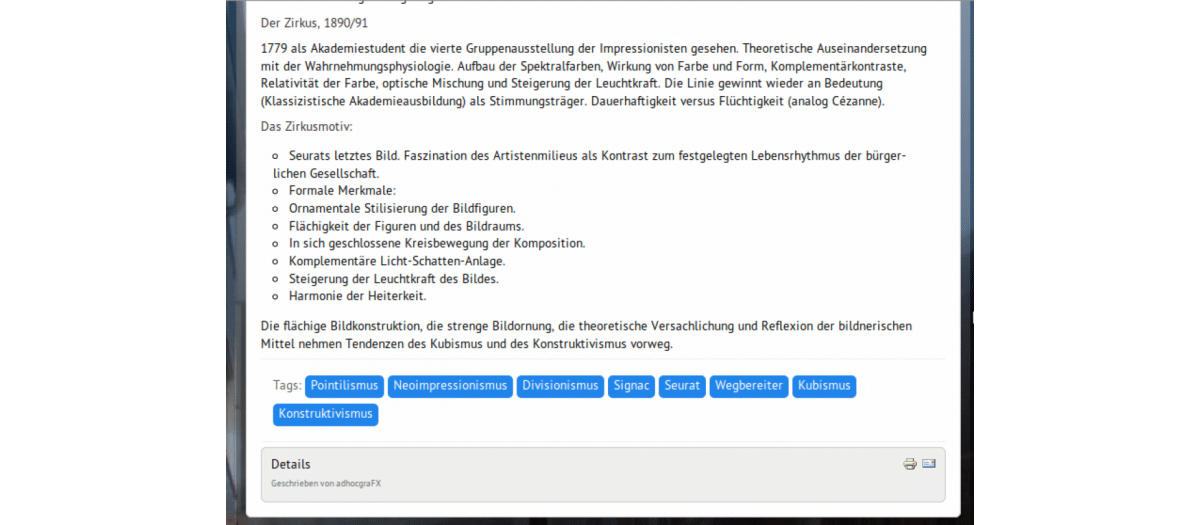Image resolution: width=1200 pixels, height=525 pixels.
Task: Click the paragraph starting '1779 als Akademiestudent'
Action: coord(595,75)
